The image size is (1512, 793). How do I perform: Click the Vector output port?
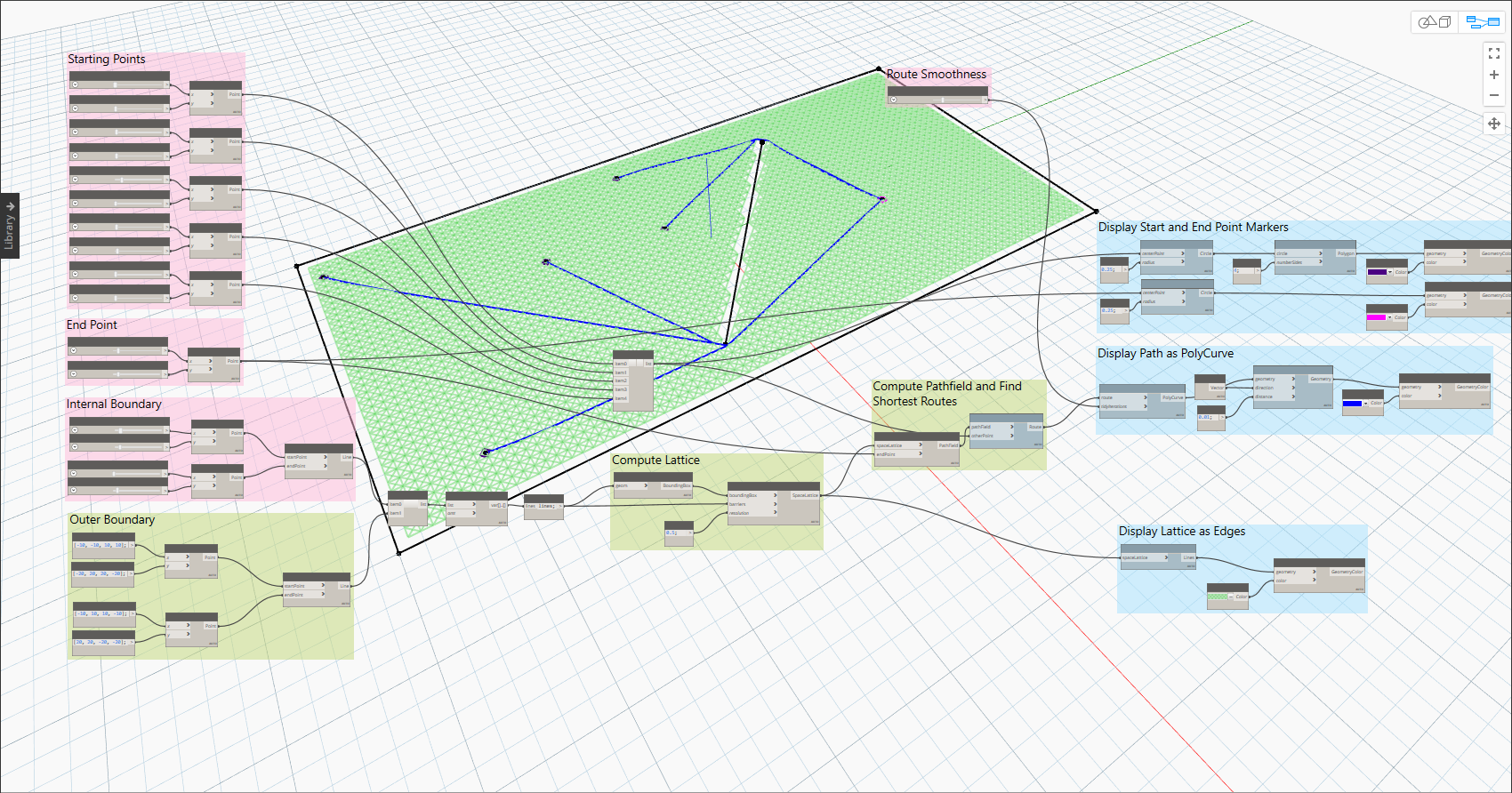coord(1217,388)
